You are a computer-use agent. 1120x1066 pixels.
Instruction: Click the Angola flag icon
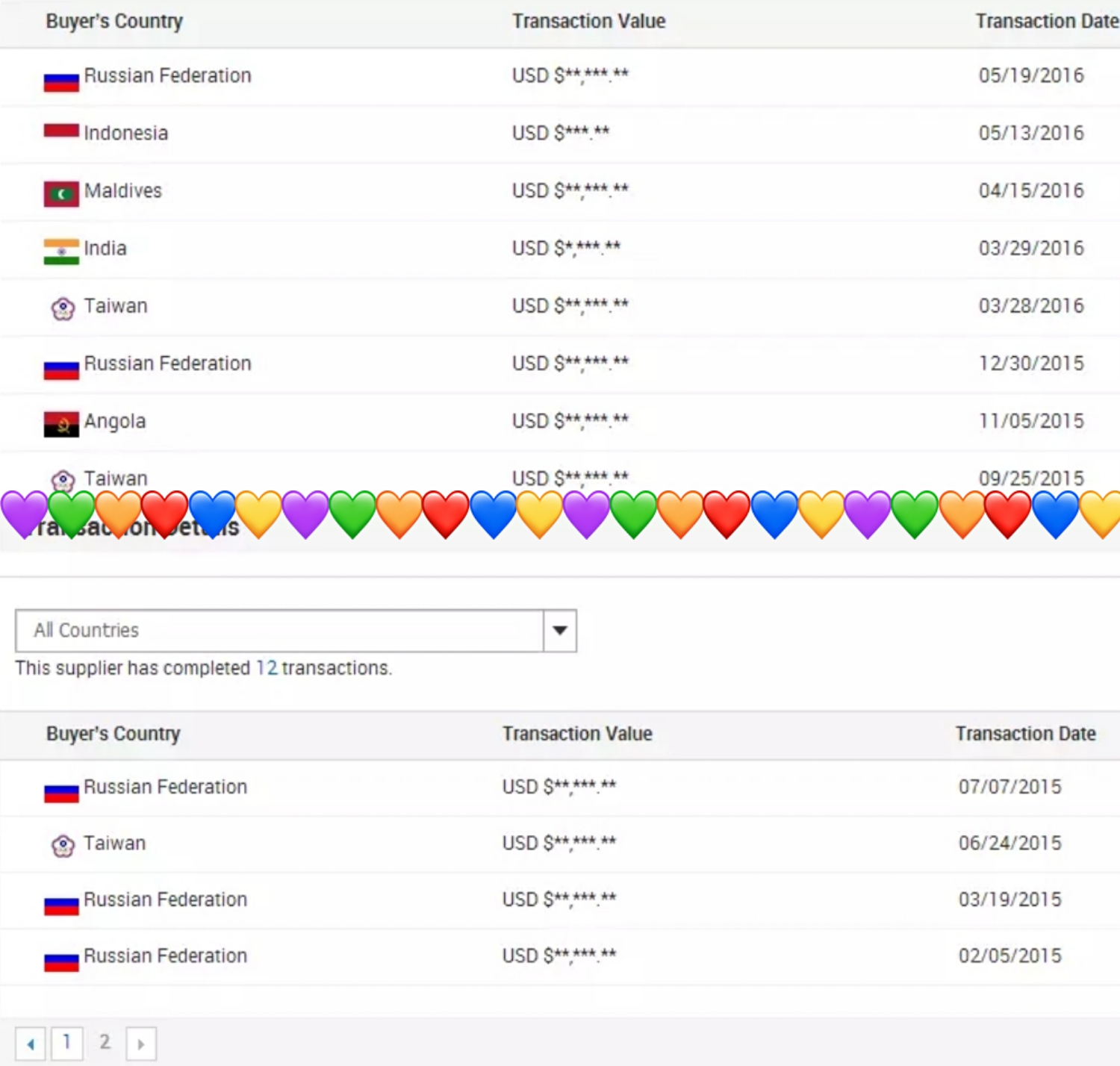61,424
